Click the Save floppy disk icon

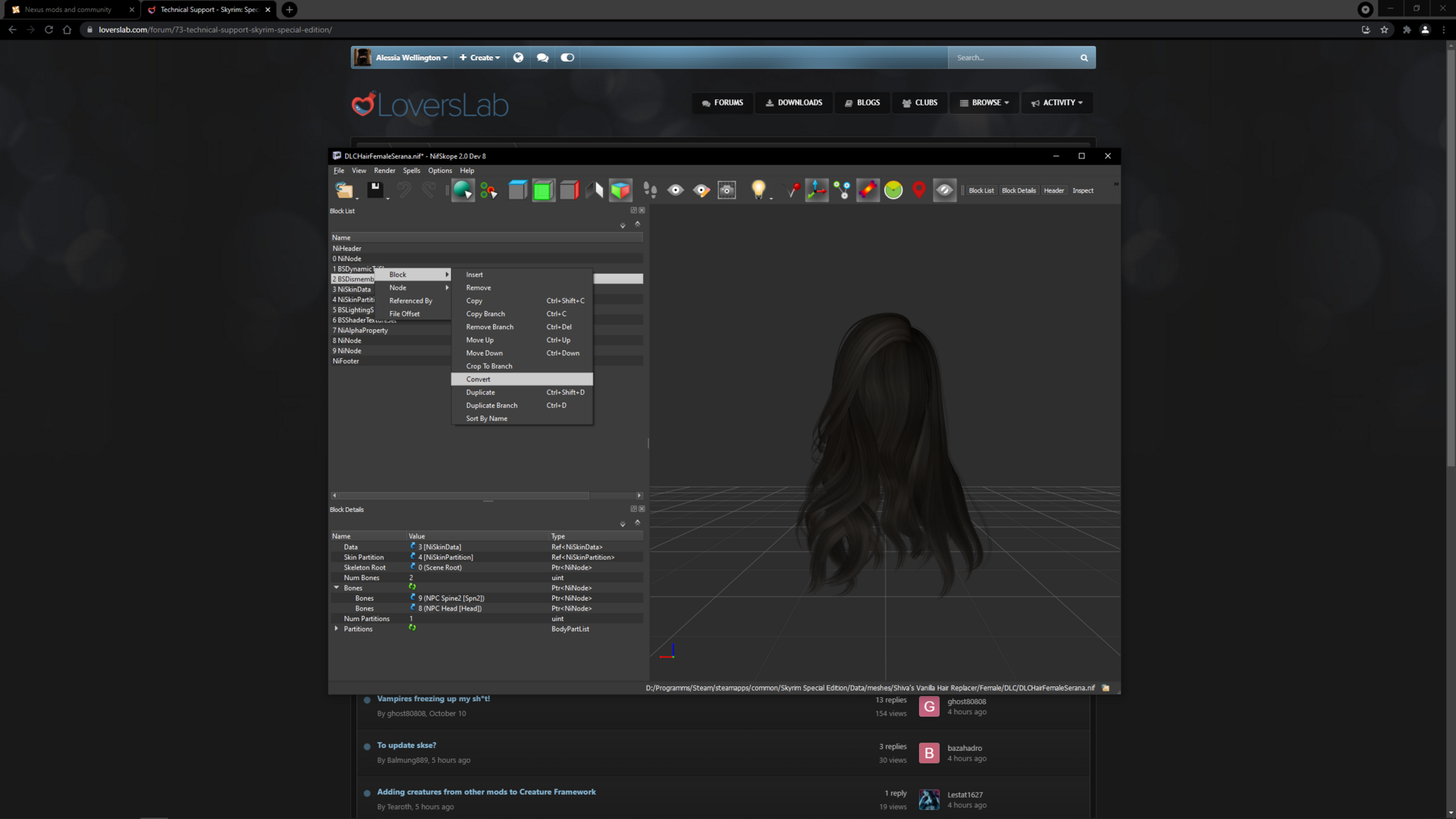[x=375, y=190]
